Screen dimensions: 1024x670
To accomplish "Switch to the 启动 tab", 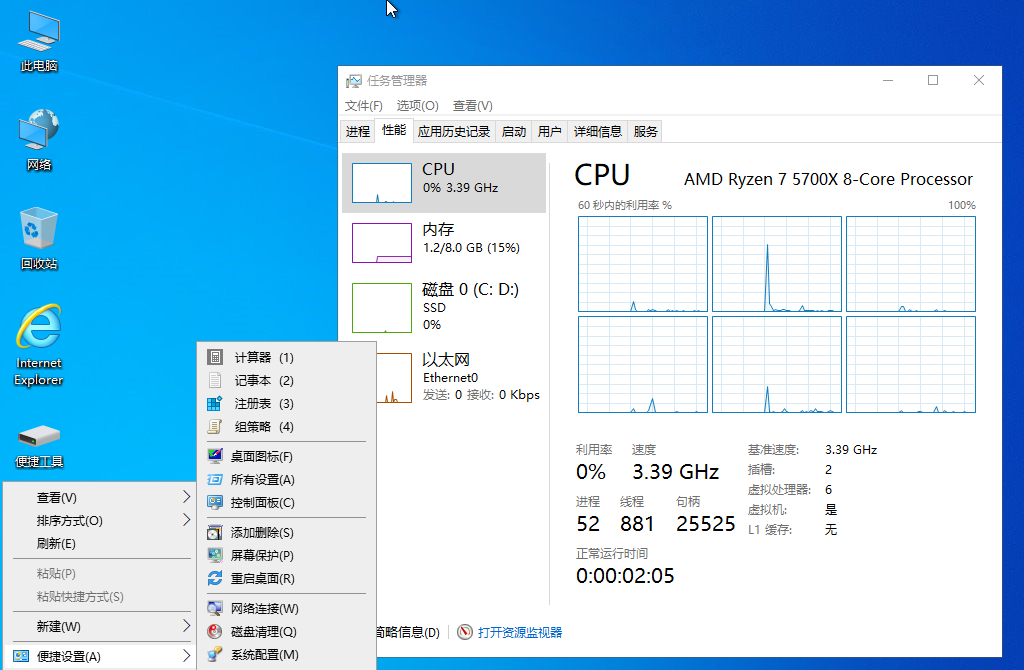I will [x=514, y=131].
